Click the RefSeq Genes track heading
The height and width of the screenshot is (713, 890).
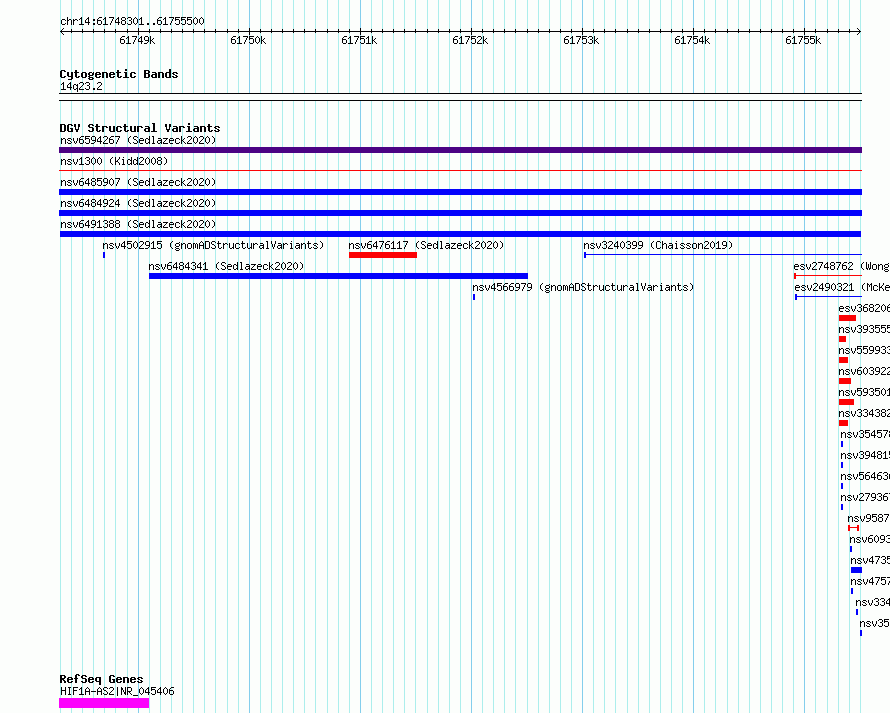click(101, 679)
